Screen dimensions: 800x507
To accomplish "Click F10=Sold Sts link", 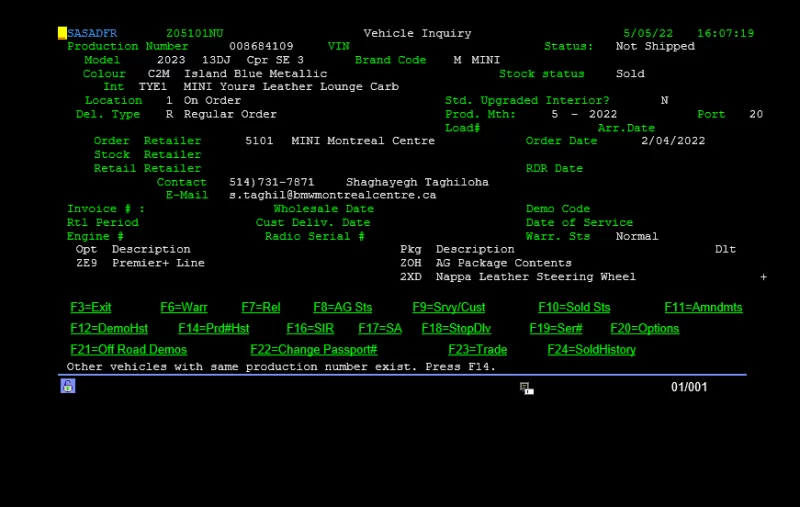I will tap(574, 308).
